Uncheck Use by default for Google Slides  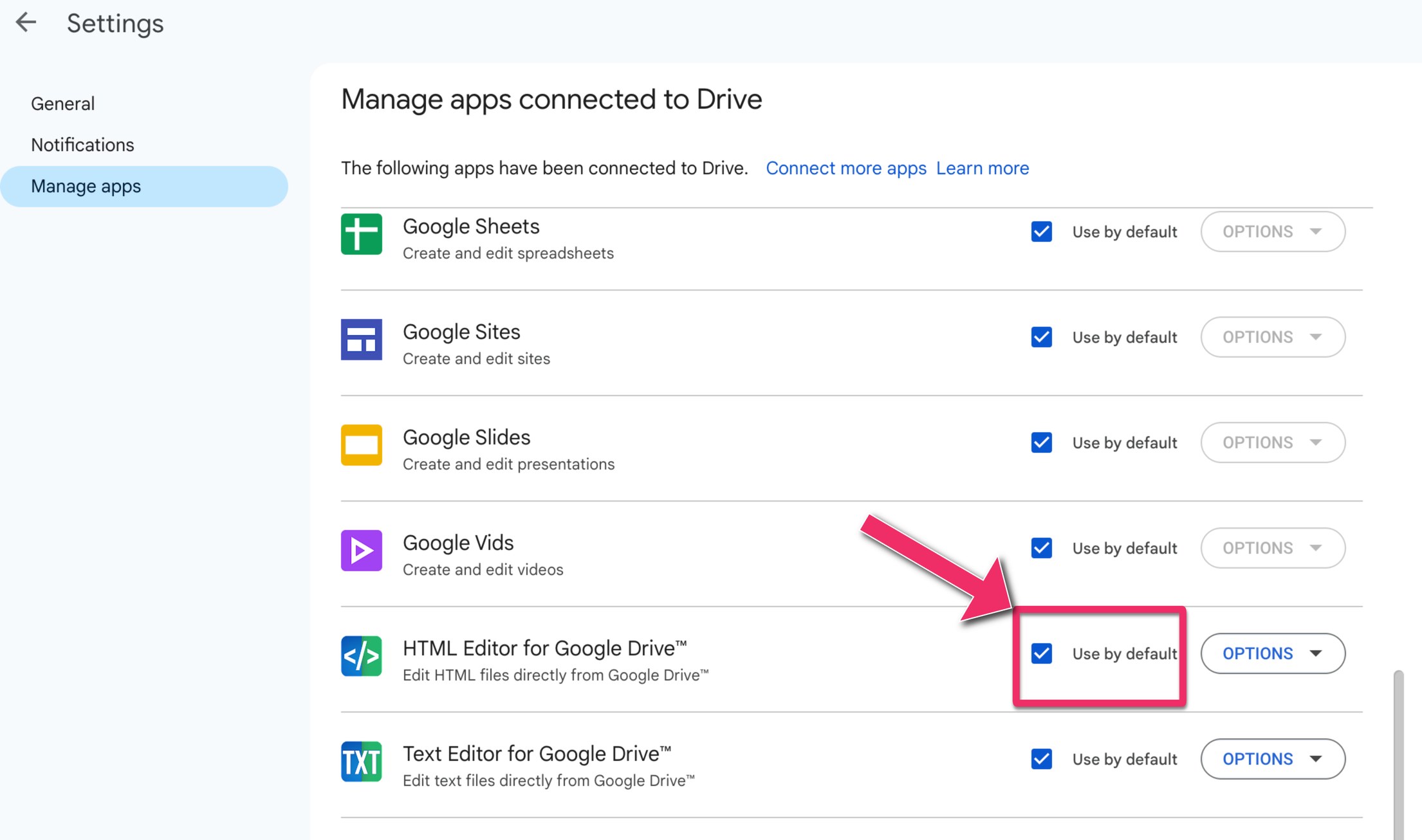[x=1041, y=443]
